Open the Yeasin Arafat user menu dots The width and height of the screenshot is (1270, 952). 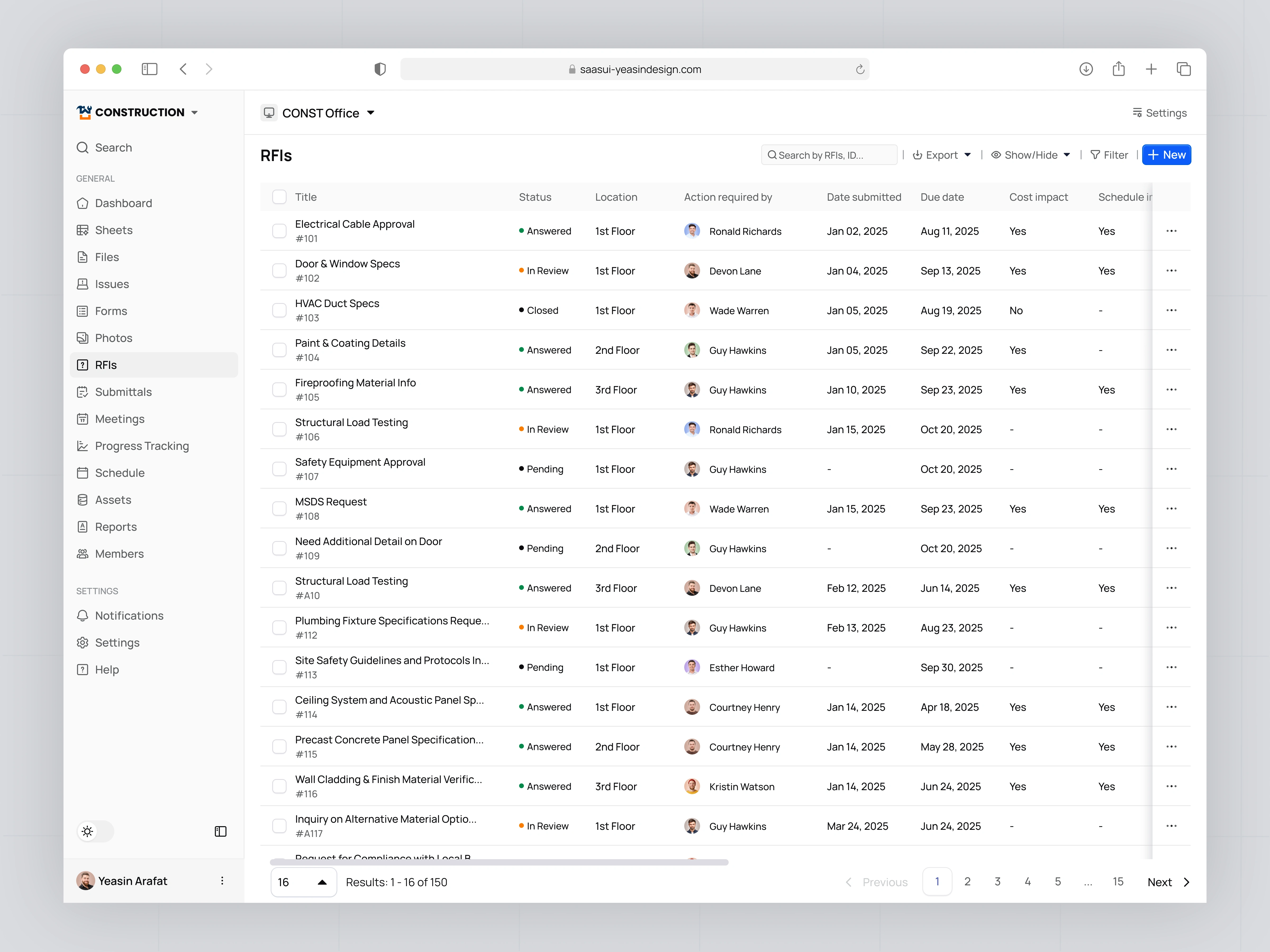[222, 881]
